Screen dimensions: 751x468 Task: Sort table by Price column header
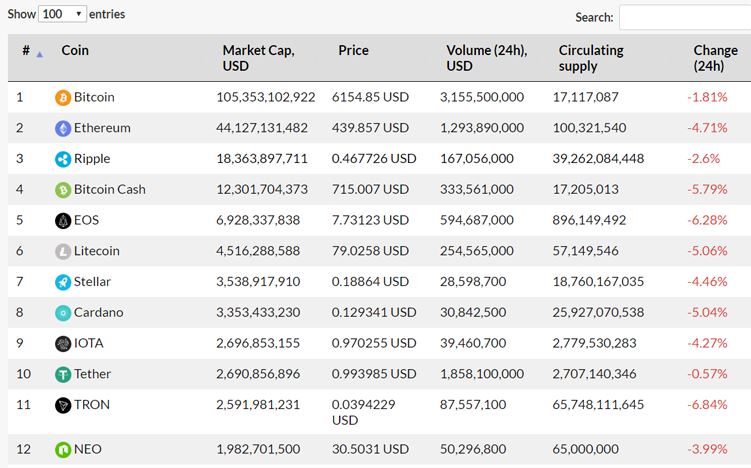(x=353, y=50)
